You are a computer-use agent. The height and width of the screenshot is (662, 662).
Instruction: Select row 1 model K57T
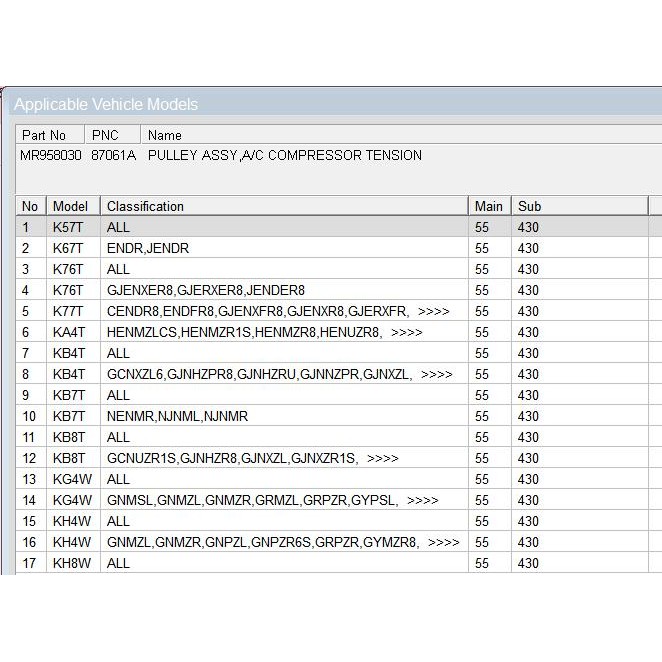click(68, 227)
